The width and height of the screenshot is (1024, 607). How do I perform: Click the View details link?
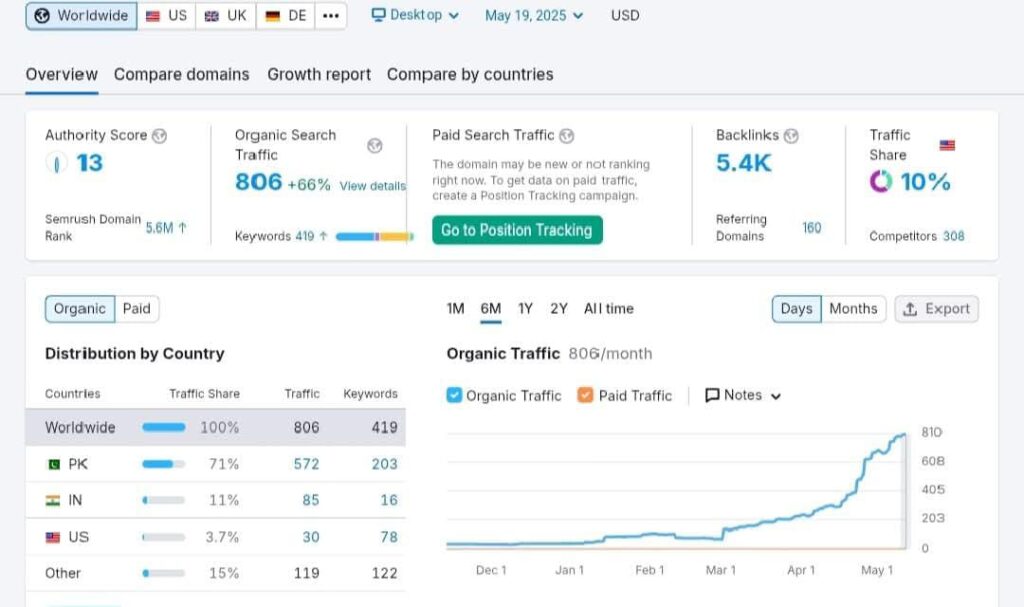pos(372,186)
